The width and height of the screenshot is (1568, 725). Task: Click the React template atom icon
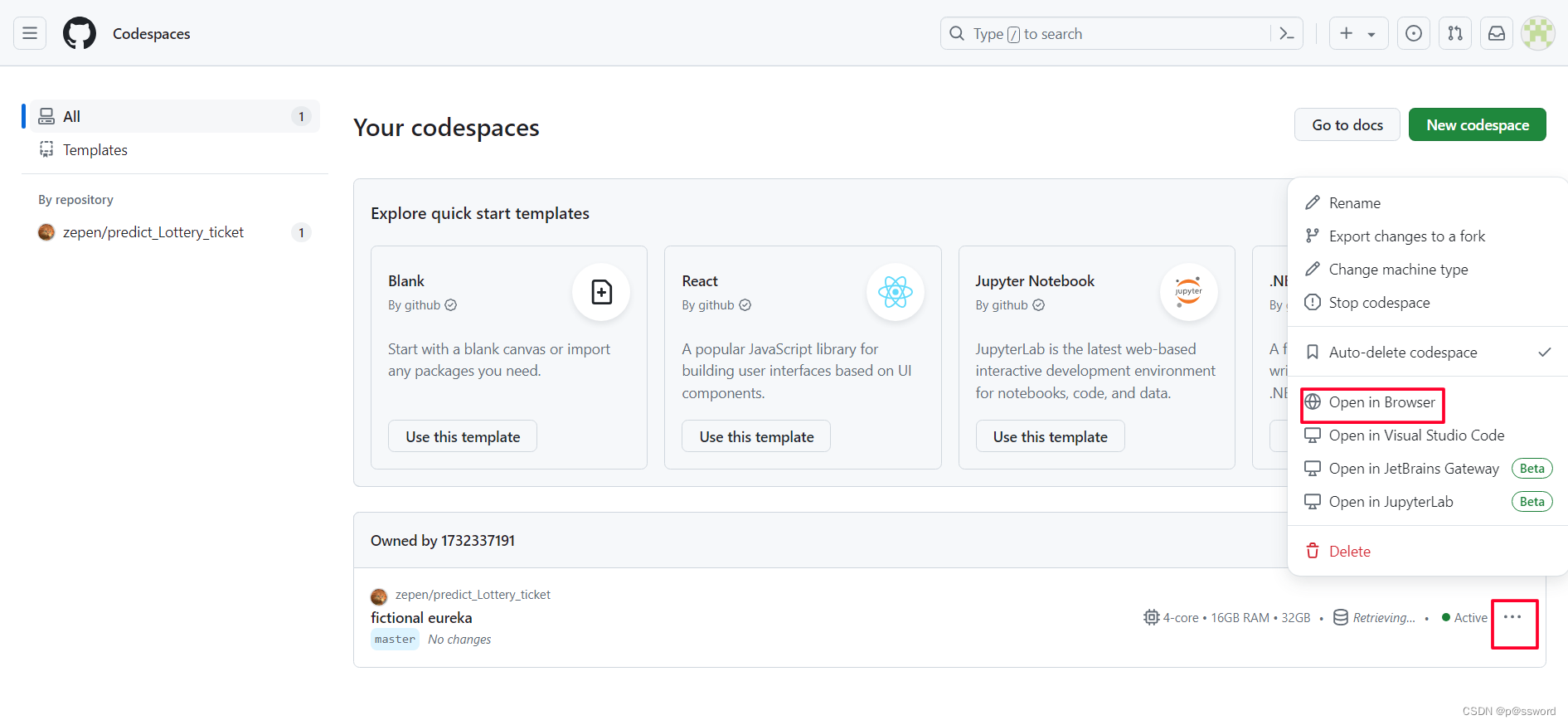pos(896,292)
